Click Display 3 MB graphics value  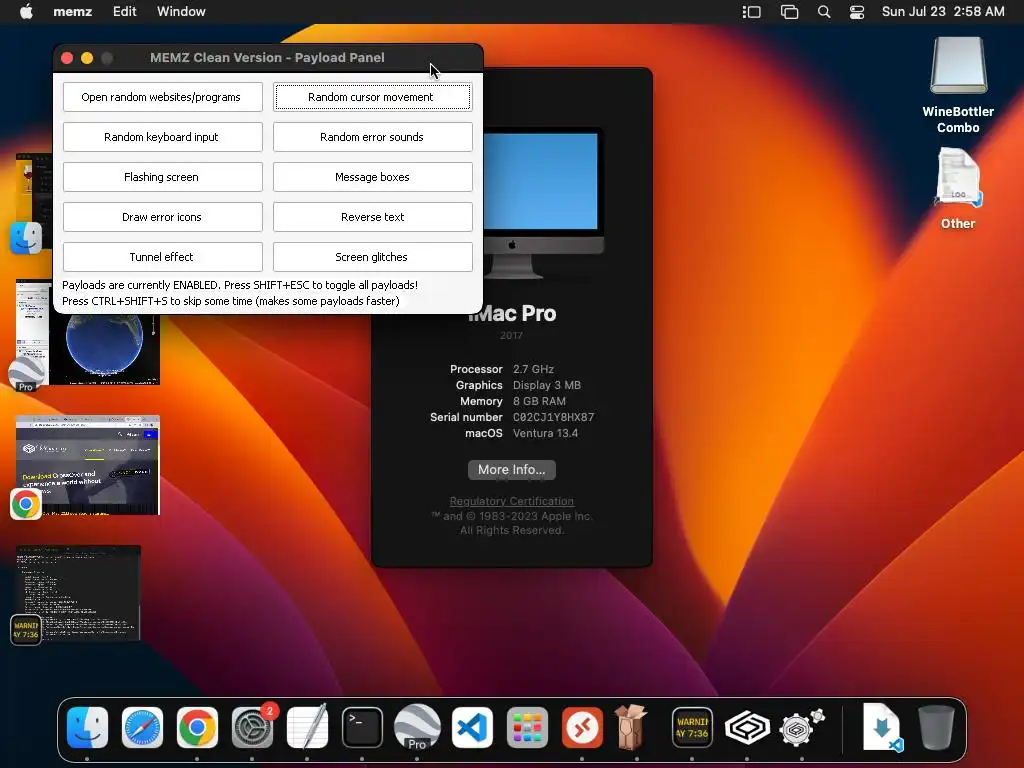pyautogui.click(x=547, y=385)
